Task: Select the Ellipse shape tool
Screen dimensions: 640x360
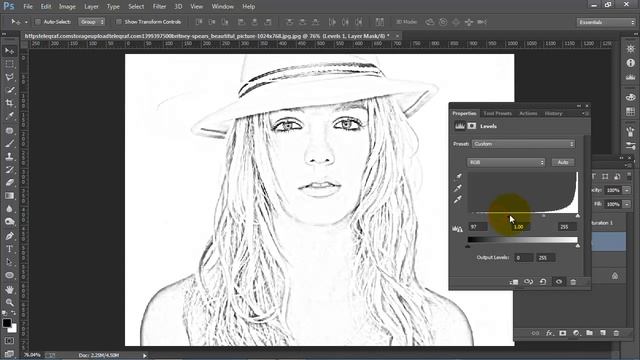Action: (9, 275)
